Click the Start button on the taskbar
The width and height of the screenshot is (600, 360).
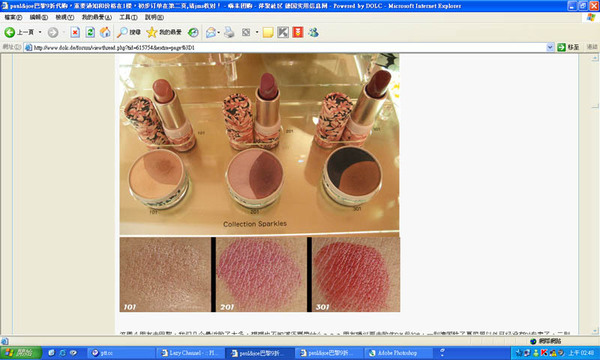21,353
